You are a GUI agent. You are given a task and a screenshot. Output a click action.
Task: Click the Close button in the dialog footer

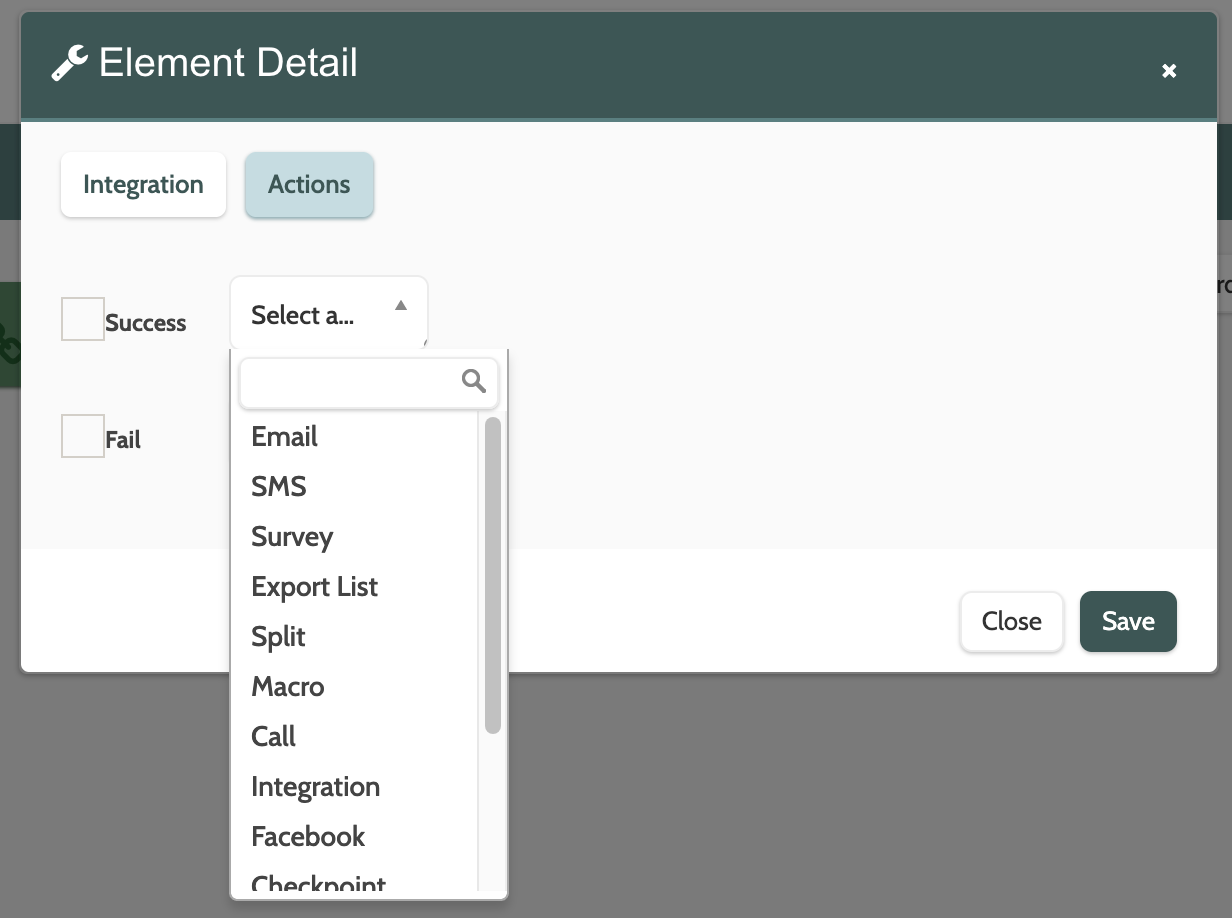pyautogui.click(x=1011, y=622)
